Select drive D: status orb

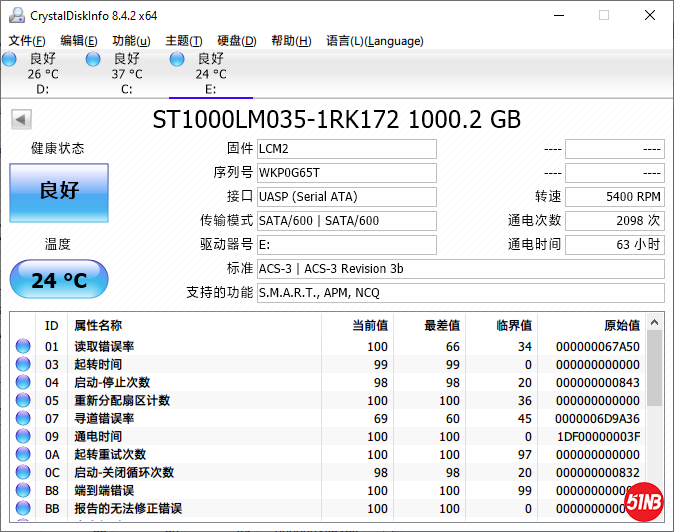10,60
